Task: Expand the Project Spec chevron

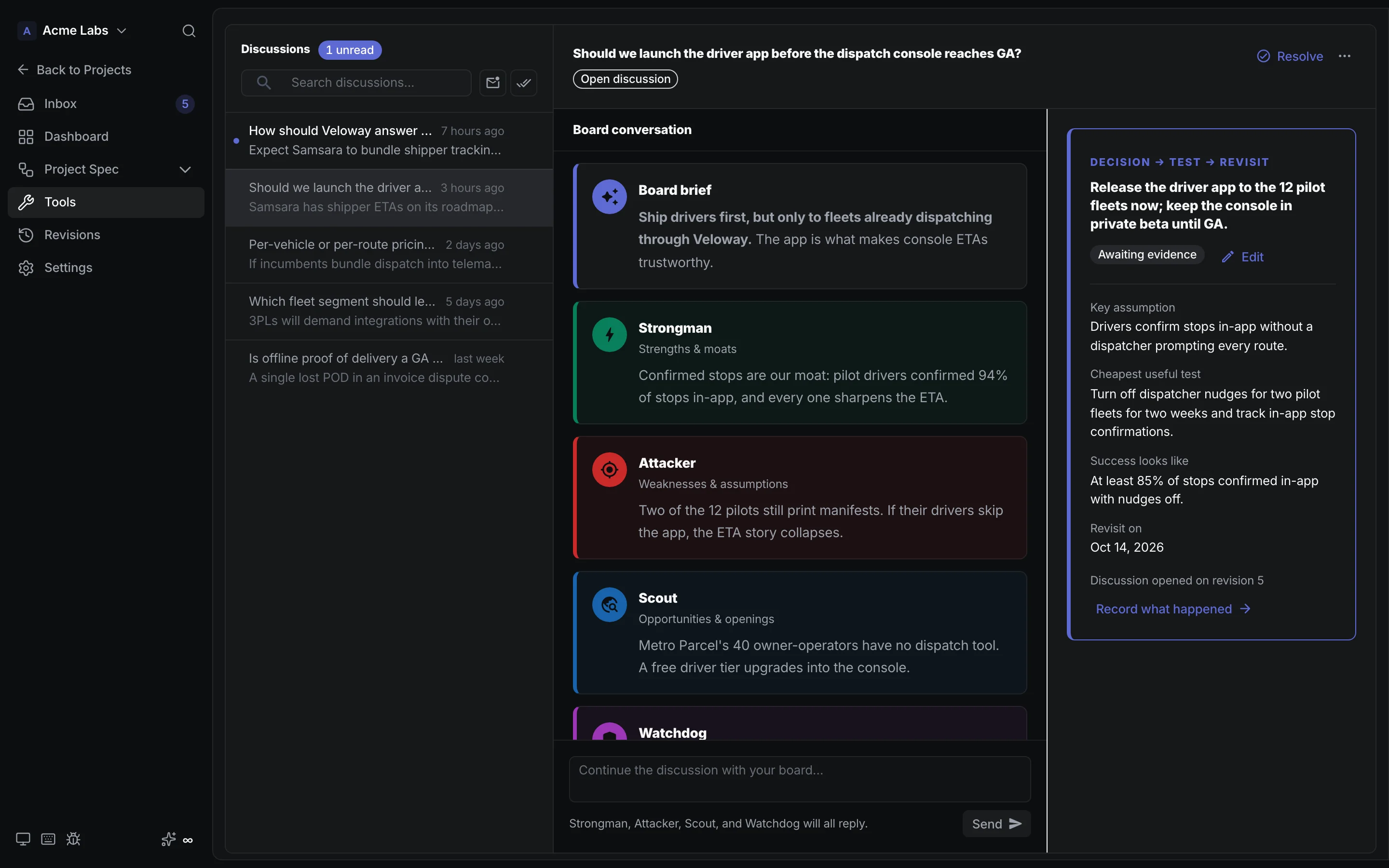Action: tap(185, 169)
